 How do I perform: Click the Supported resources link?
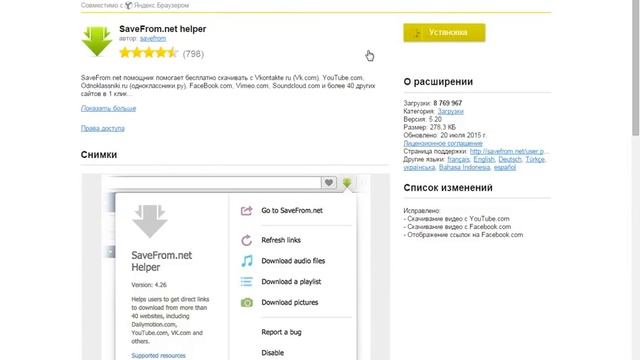click(158, 356)
